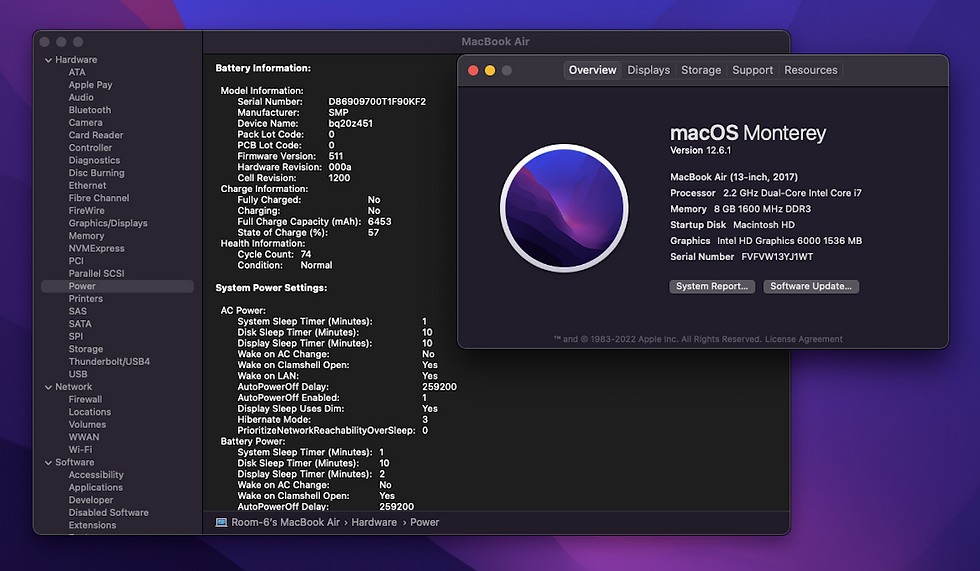980x571 pixels.
Task: Close the About This Mac window
Action: pos(473,71)
